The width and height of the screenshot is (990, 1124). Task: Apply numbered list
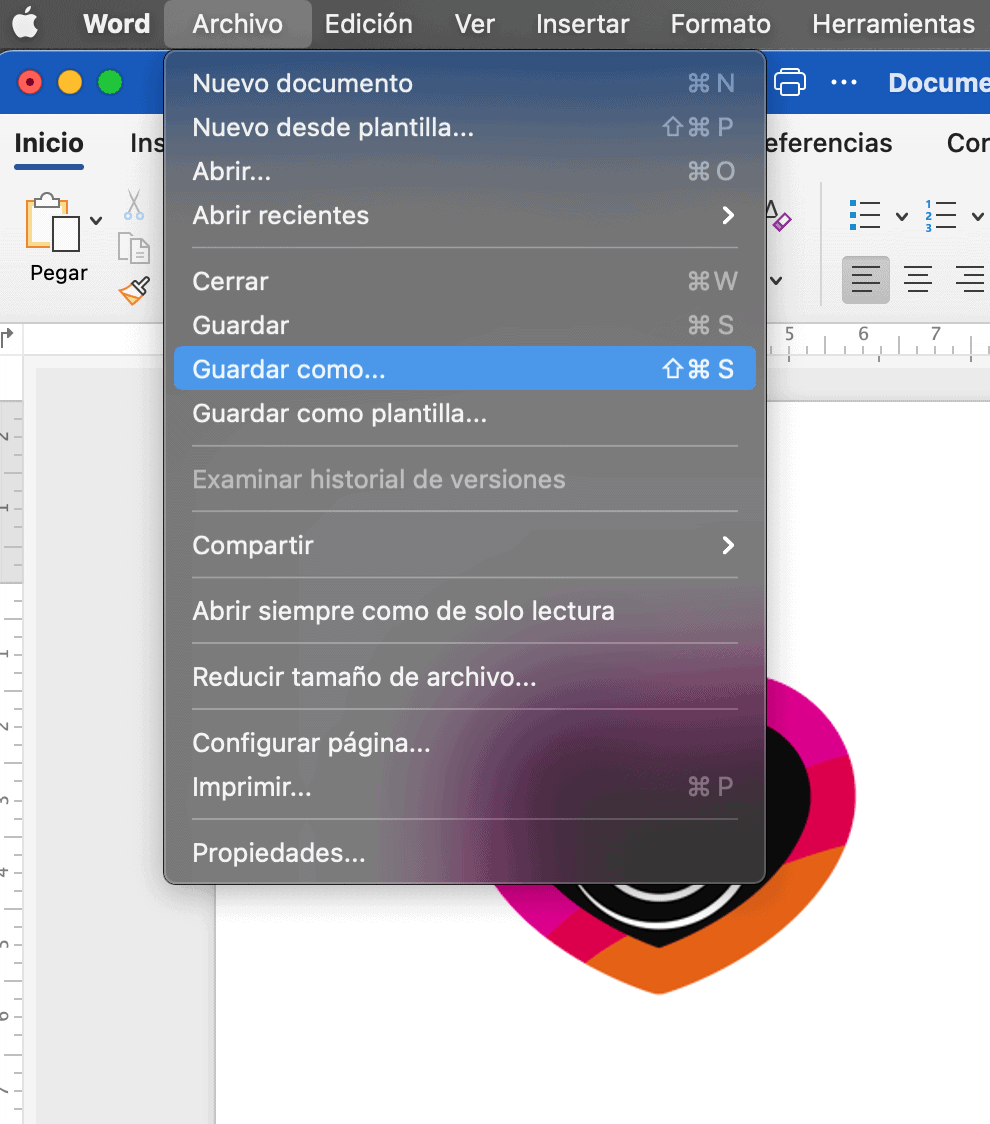pyautogui.click(x=941, y=215)
